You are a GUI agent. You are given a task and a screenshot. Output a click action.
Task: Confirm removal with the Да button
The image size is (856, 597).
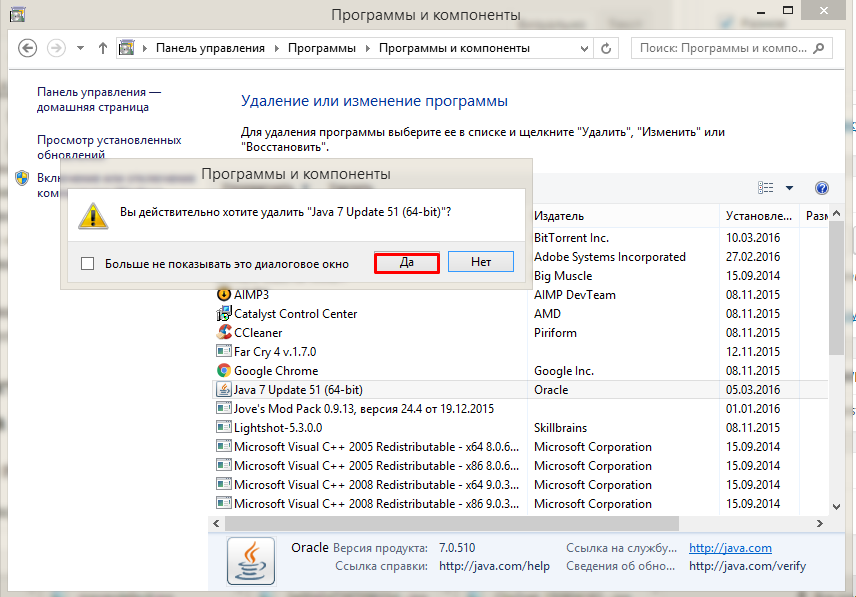coord(407,262)
